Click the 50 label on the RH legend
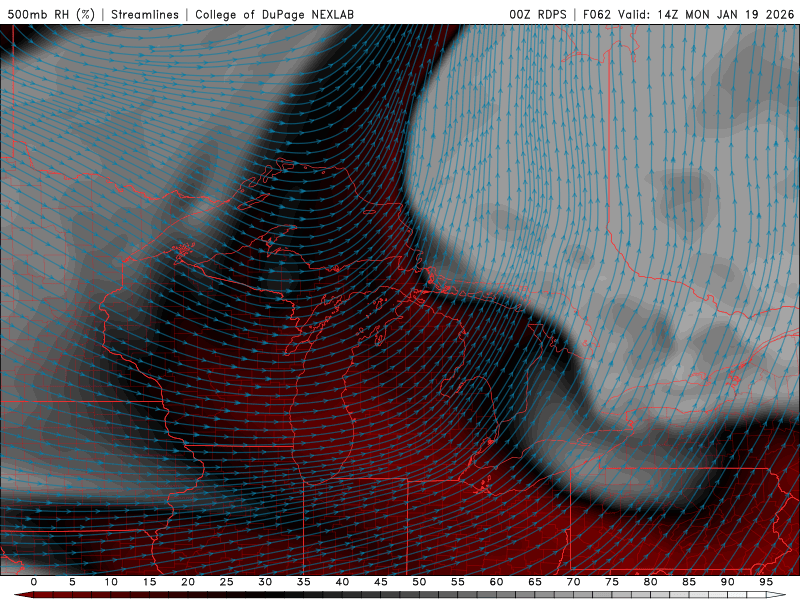This screenshot has height=600, width=800. [419, 582]
